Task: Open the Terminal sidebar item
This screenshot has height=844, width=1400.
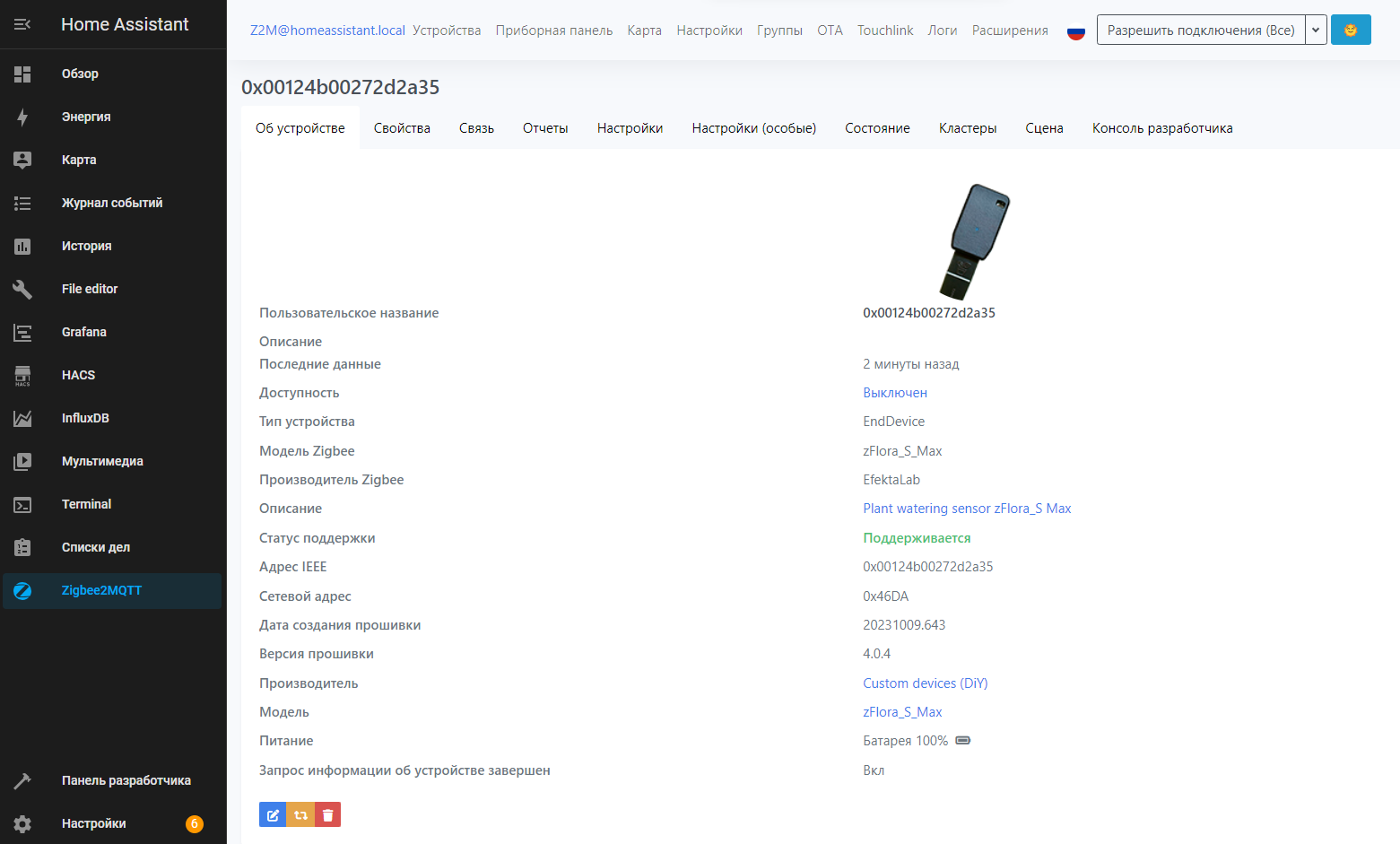Action: tap(86, 504)
